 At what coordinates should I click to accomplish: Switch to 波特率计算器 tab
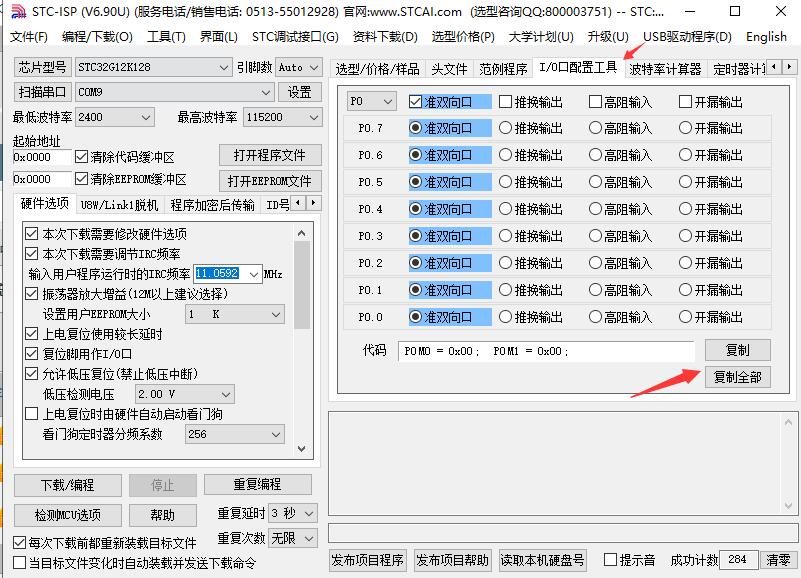click(665, 68)
